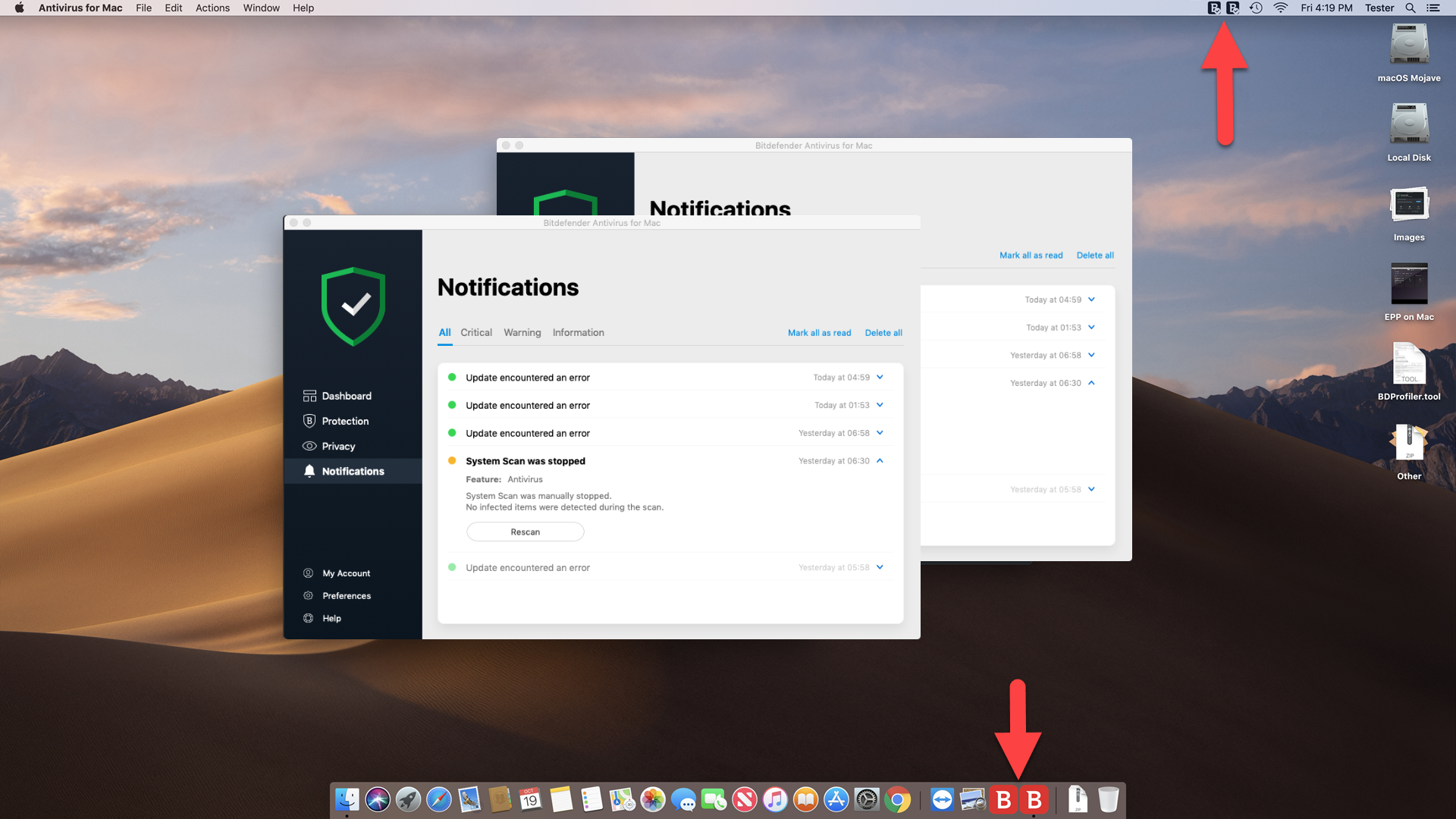Mark all notifications as read

pyautogui.click(x=819, y=332)
